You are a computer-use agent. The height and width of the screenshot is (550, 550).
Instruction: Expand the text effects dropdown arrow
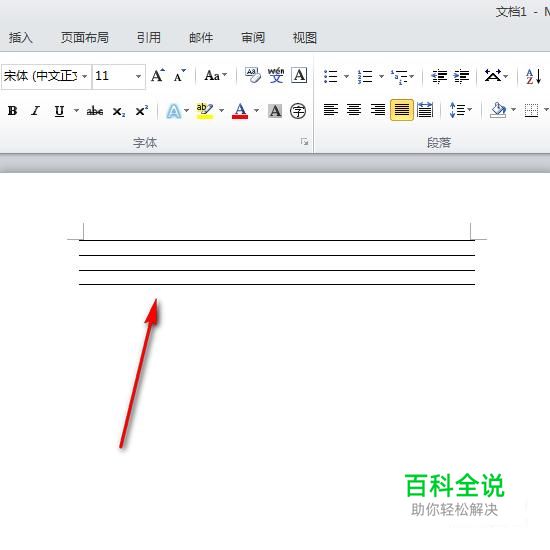click(186, 110)
